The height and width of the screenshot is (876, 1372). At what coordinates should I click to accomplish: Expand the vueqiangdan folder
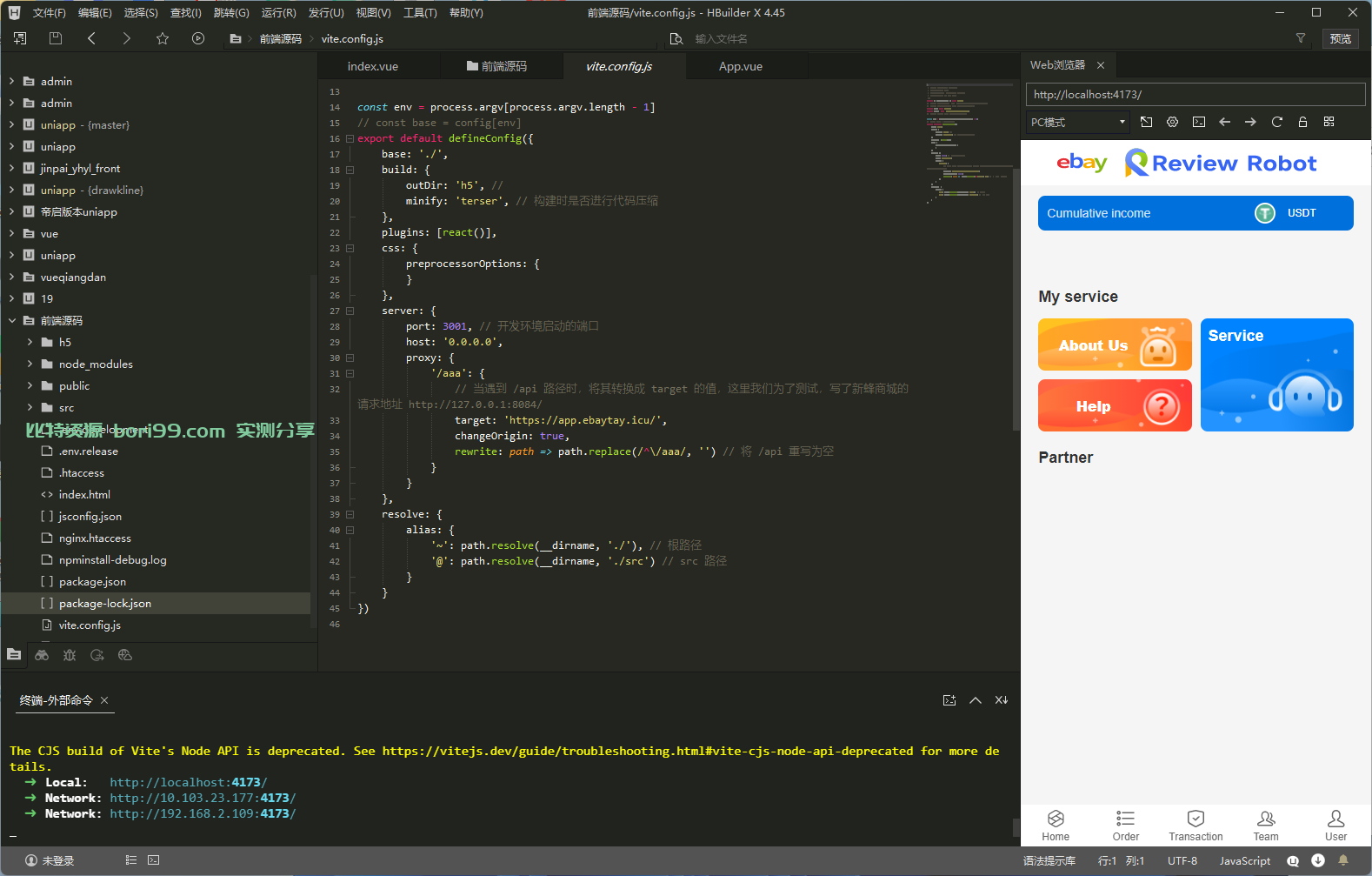click(x=11, y=277)
